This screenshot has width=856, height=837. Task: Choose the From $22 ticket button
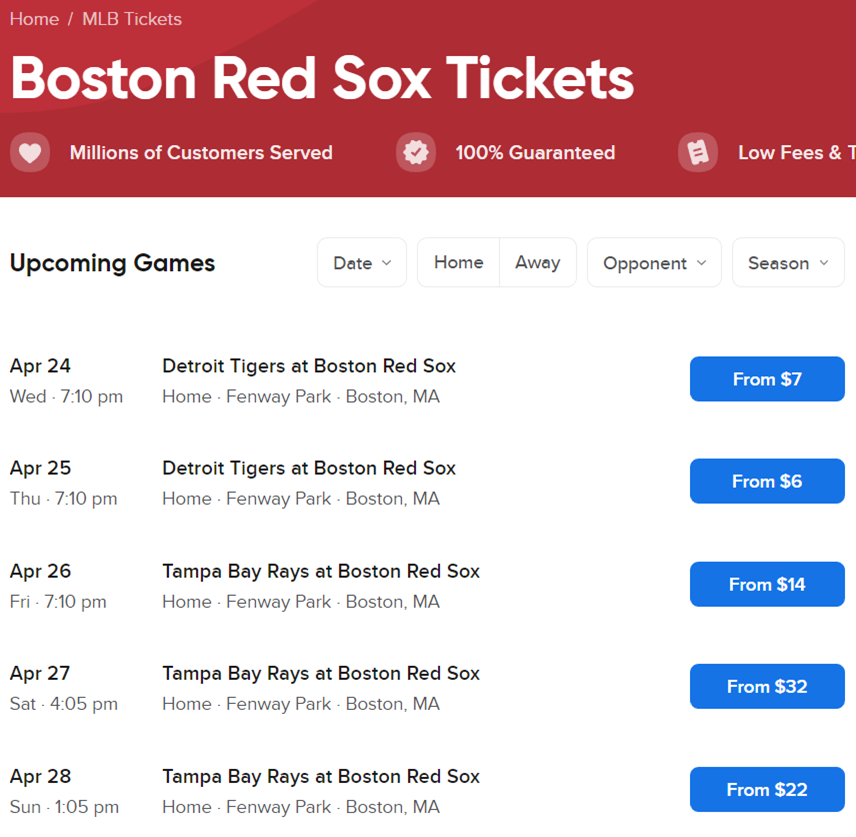click(767, 789)
